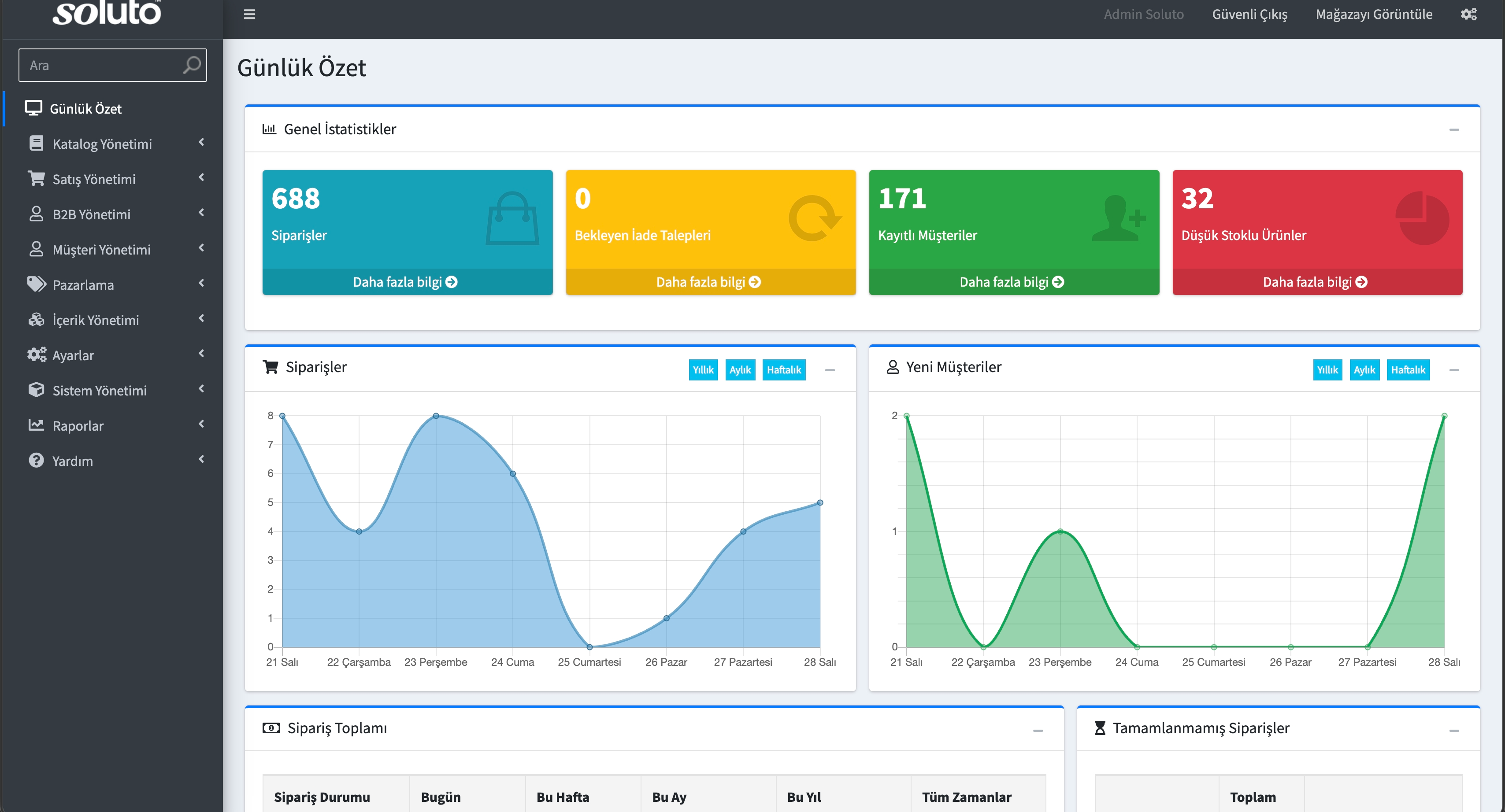Collapse the Yeni Müşteriler chart panel
The height and width of the screenshot is (812, 1505).
click(1454, 370)
